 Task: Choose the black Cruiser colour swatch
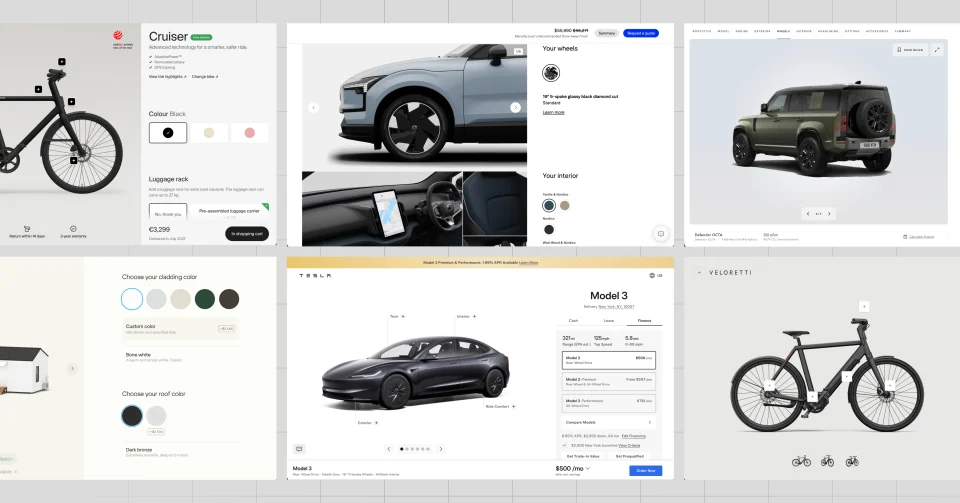click(168, 133)
